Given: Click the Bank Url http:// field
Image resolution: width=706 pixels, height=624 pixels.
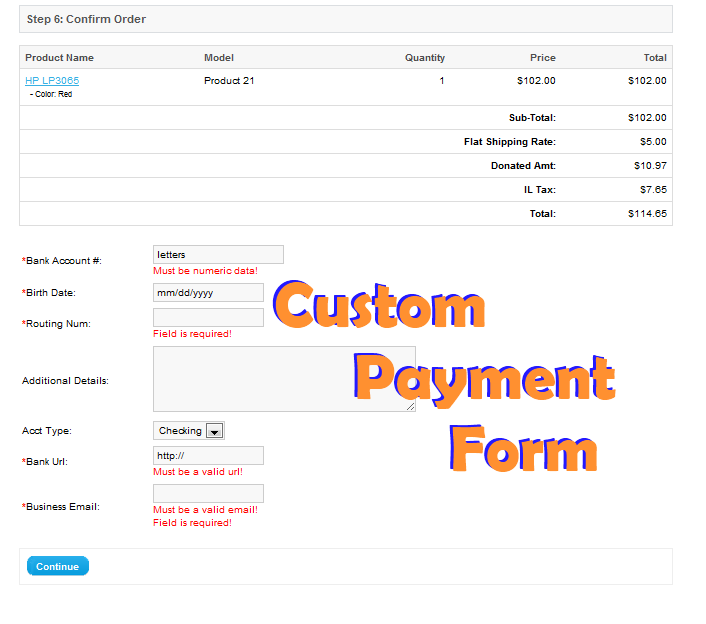Looking at the screenshot, I should pyautogui.click(x=208, y=456).
